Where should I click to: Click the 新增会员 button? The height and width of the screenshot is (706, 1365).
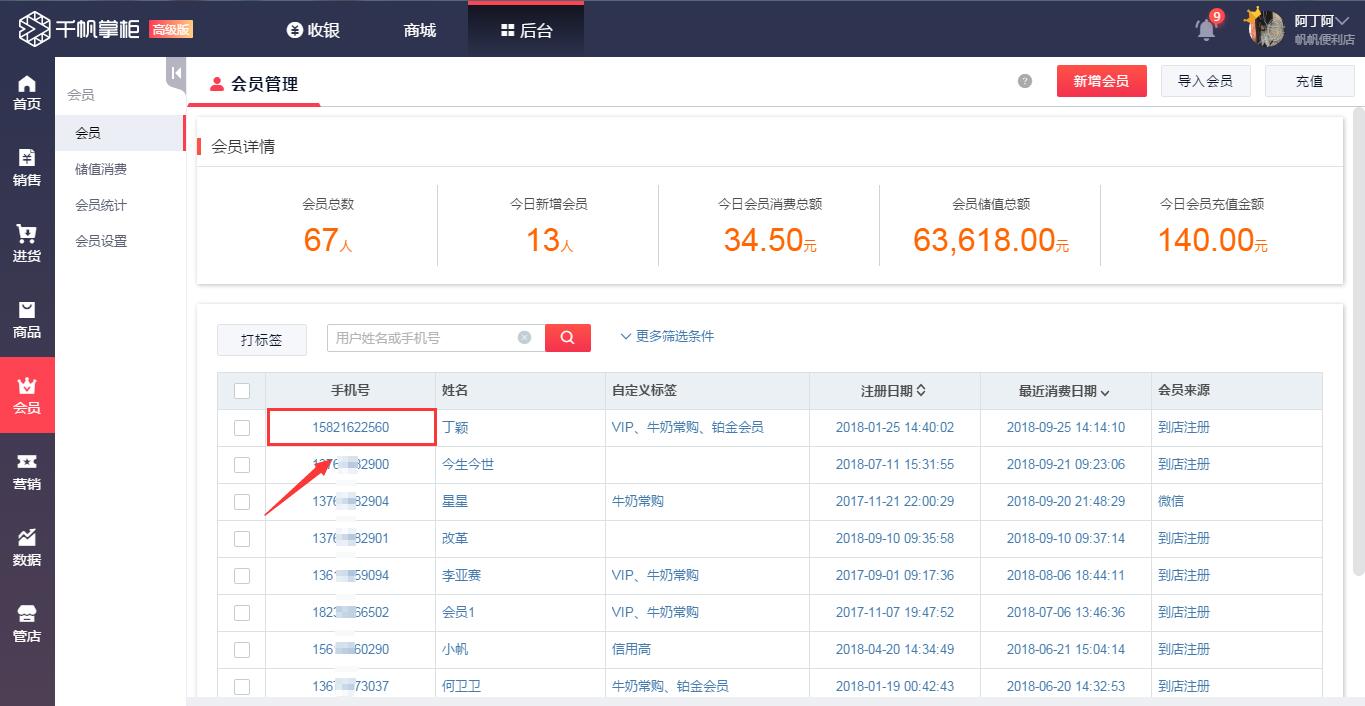click(x=1101, y=81)
